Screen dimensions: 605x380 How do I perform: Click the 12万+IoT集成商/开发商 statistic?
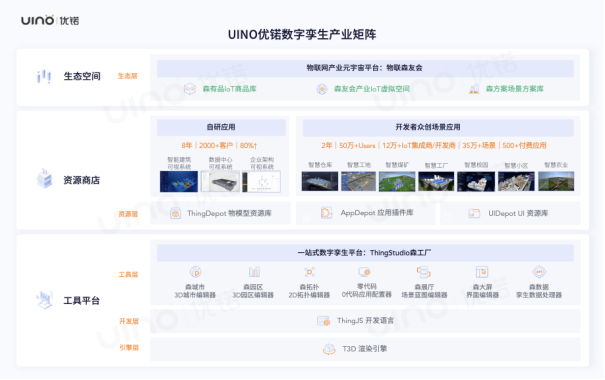click(419, 146)
